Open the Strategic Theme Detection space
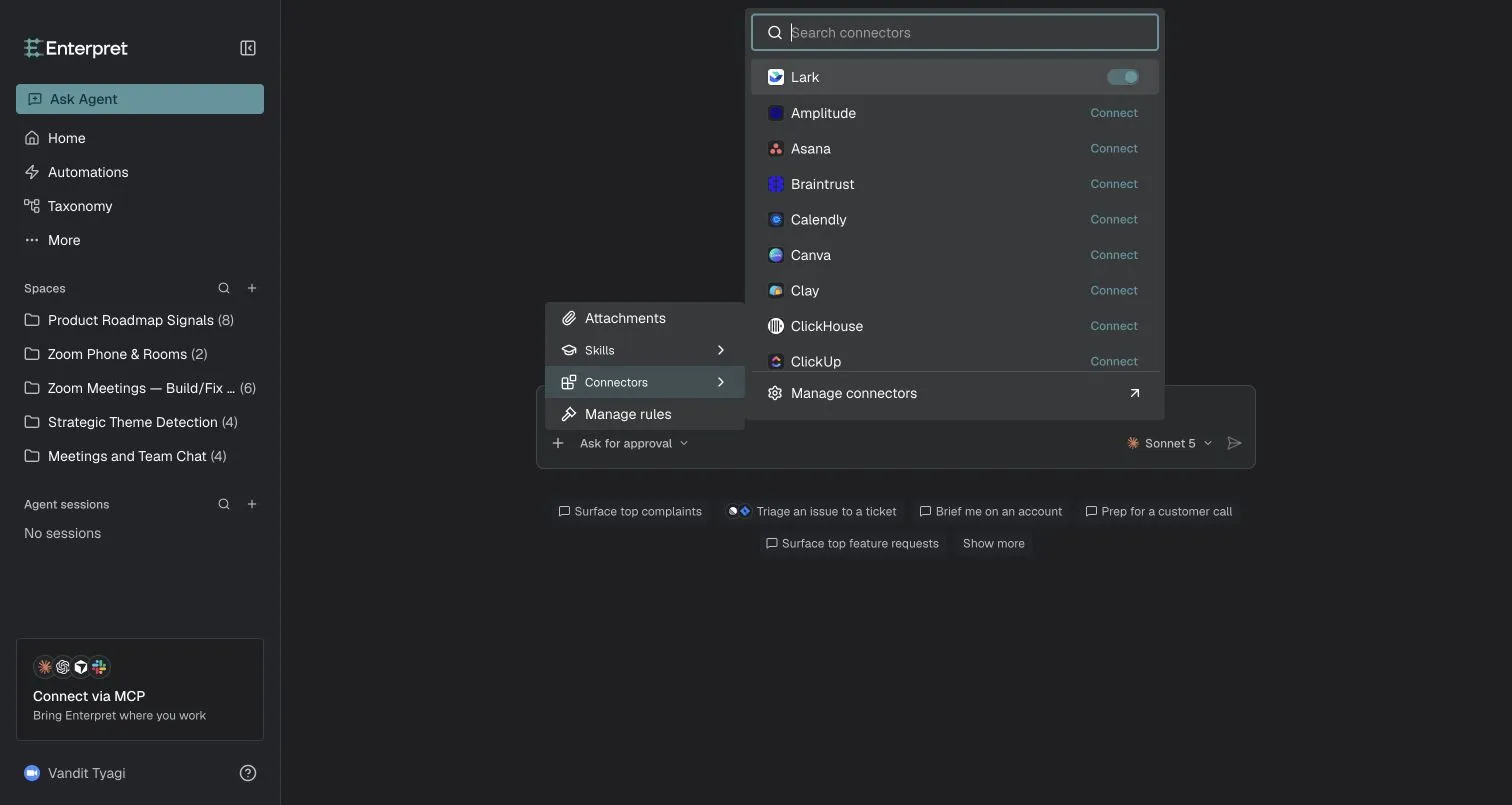1512x805 pixels. click(140, 422)
